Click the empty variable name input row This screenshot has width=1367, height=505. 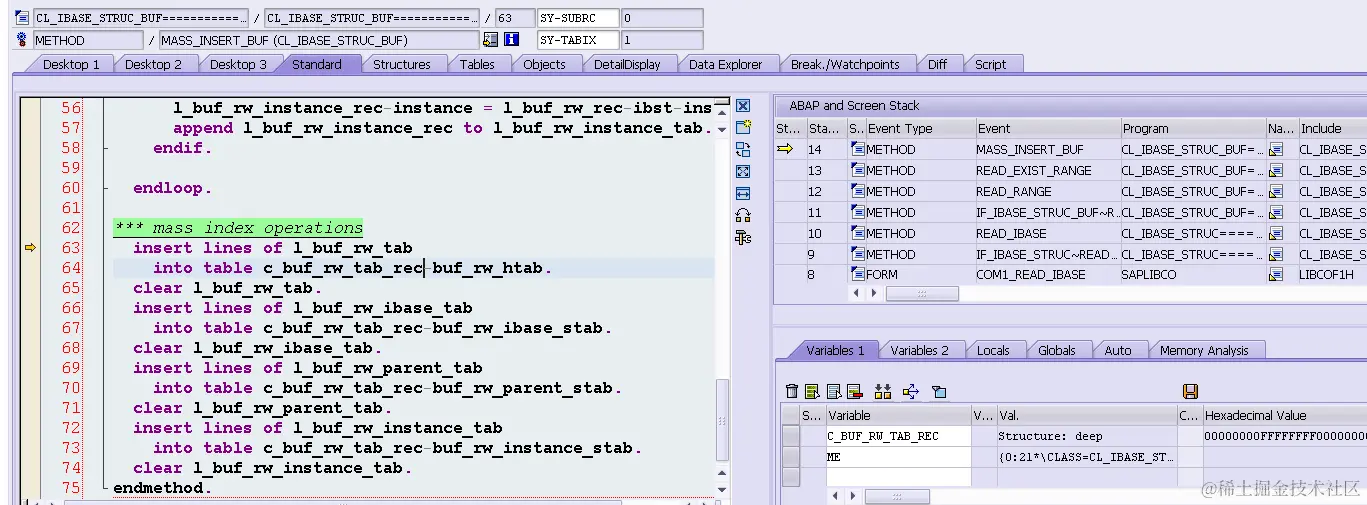tap(898, 476)
